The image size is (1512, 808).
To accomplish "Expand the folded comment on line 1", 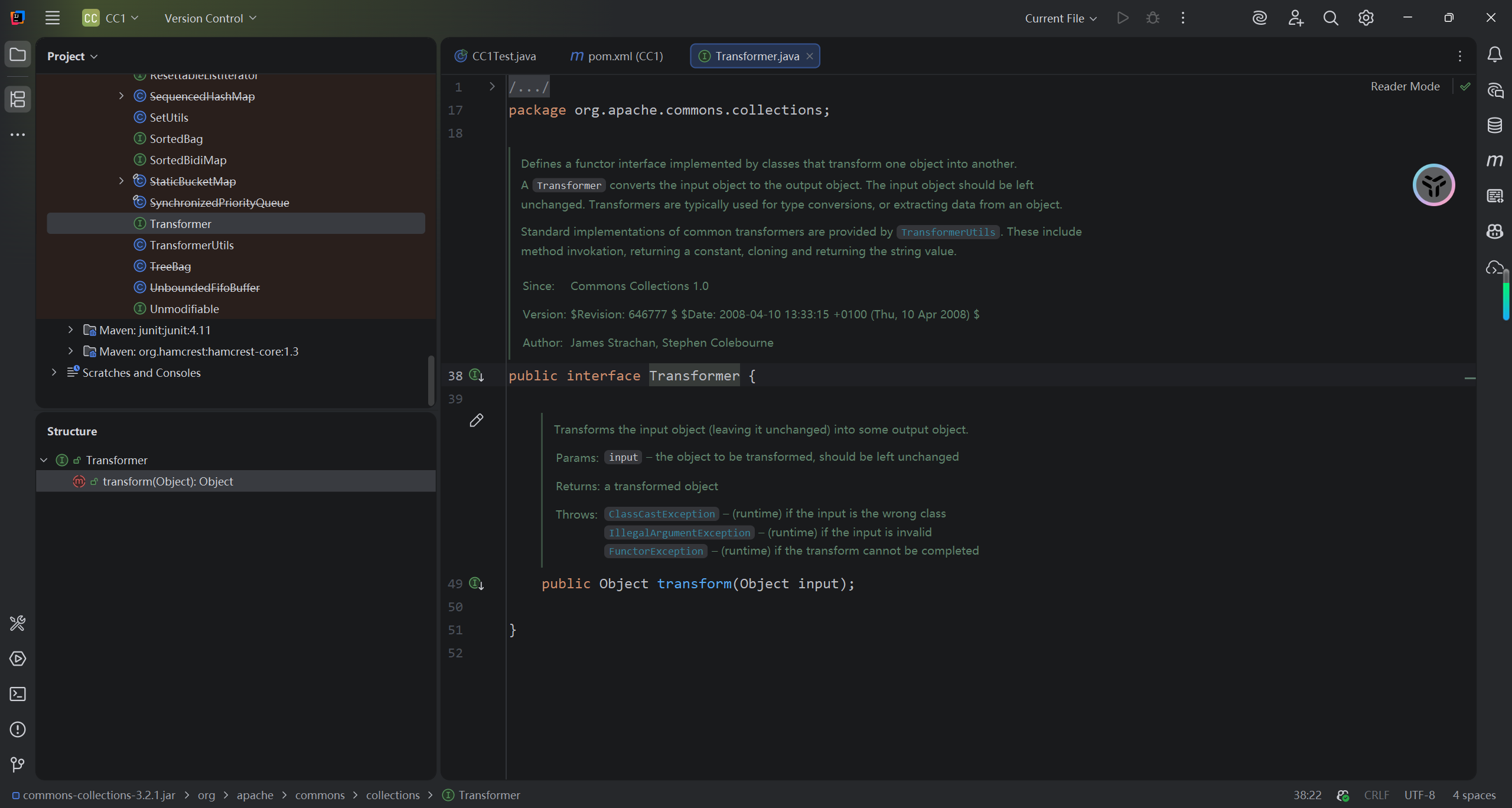I will [492, 87].
